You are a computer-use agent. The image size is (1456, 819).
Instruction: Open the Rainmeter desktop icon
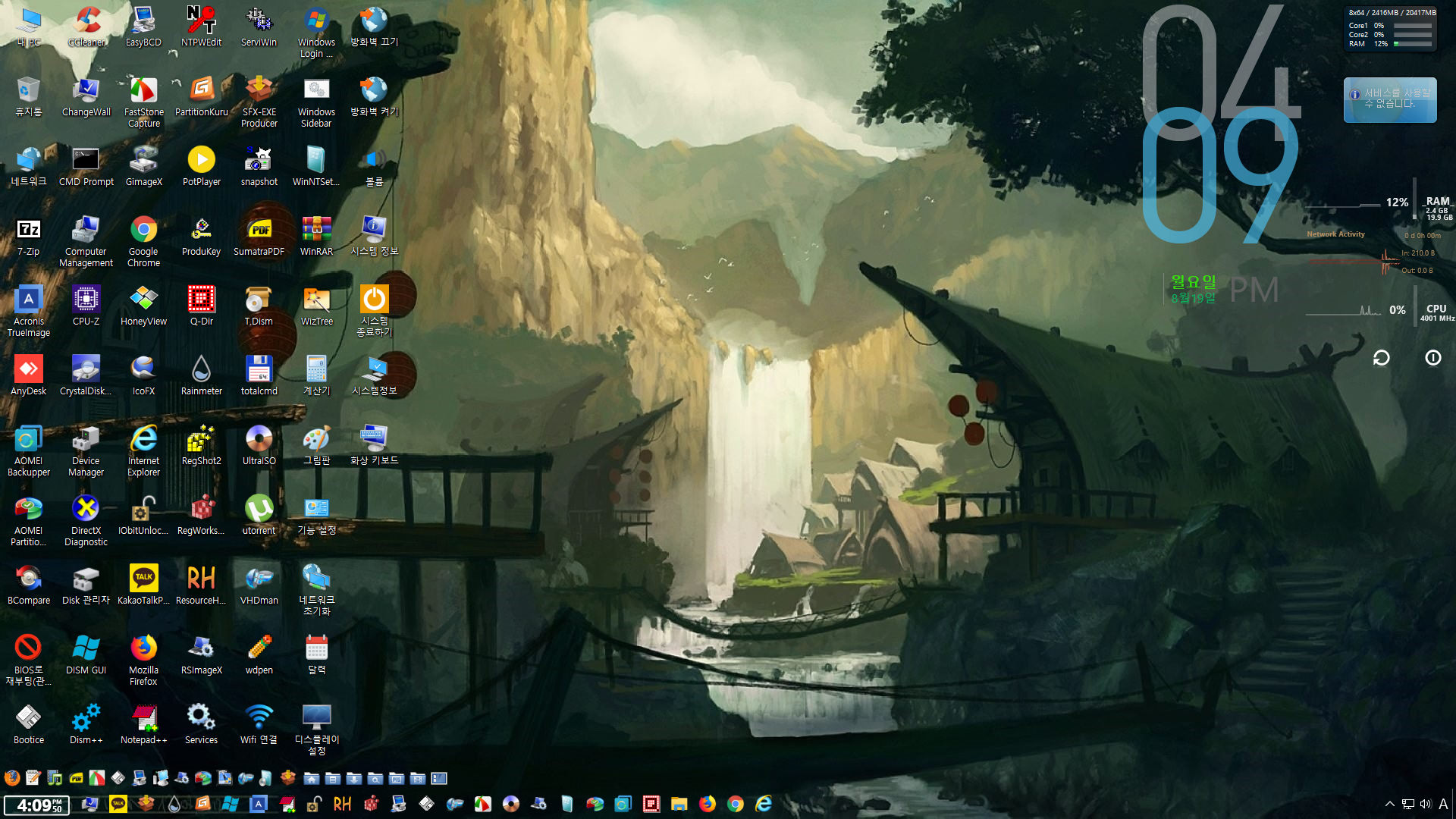pyautogui.click(x=201, y=375)
